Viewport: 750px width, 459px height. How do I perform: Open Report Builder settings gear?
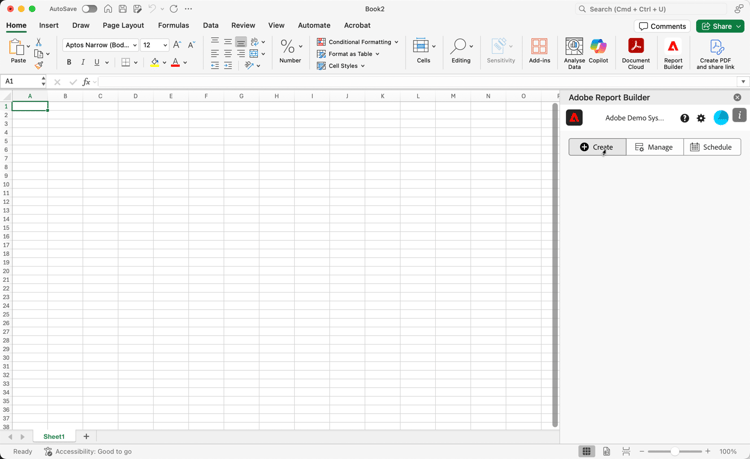coord(701,118)
